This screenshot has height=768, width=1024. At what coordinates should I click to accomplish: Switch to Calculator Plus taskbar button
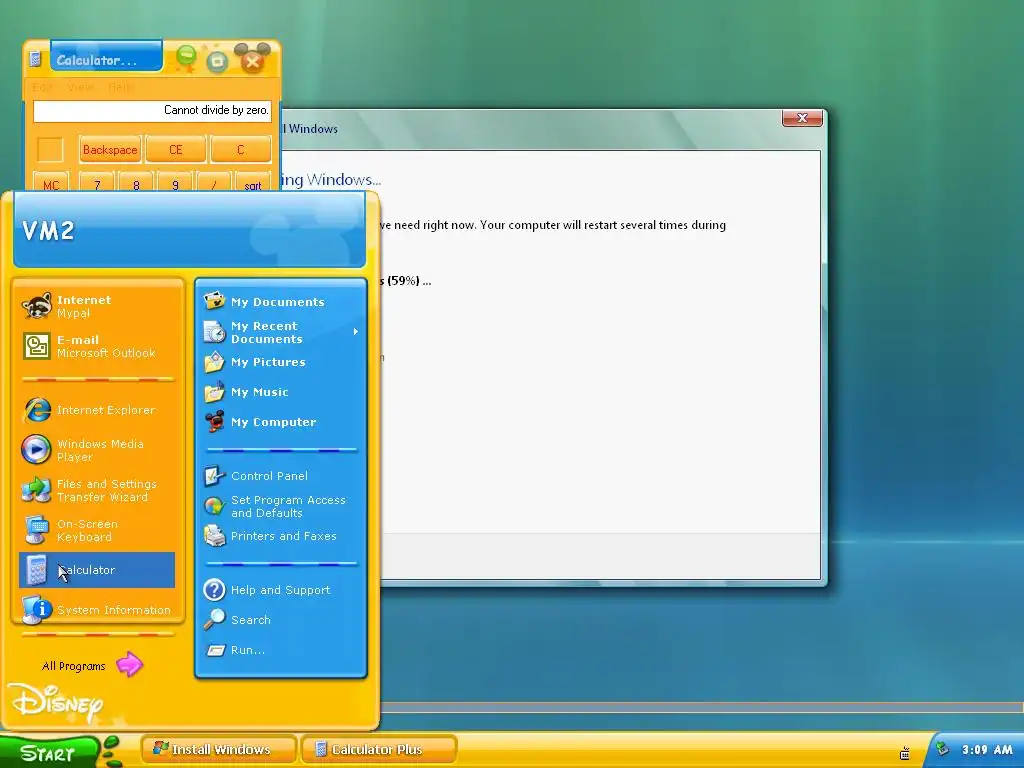(378, 750)
